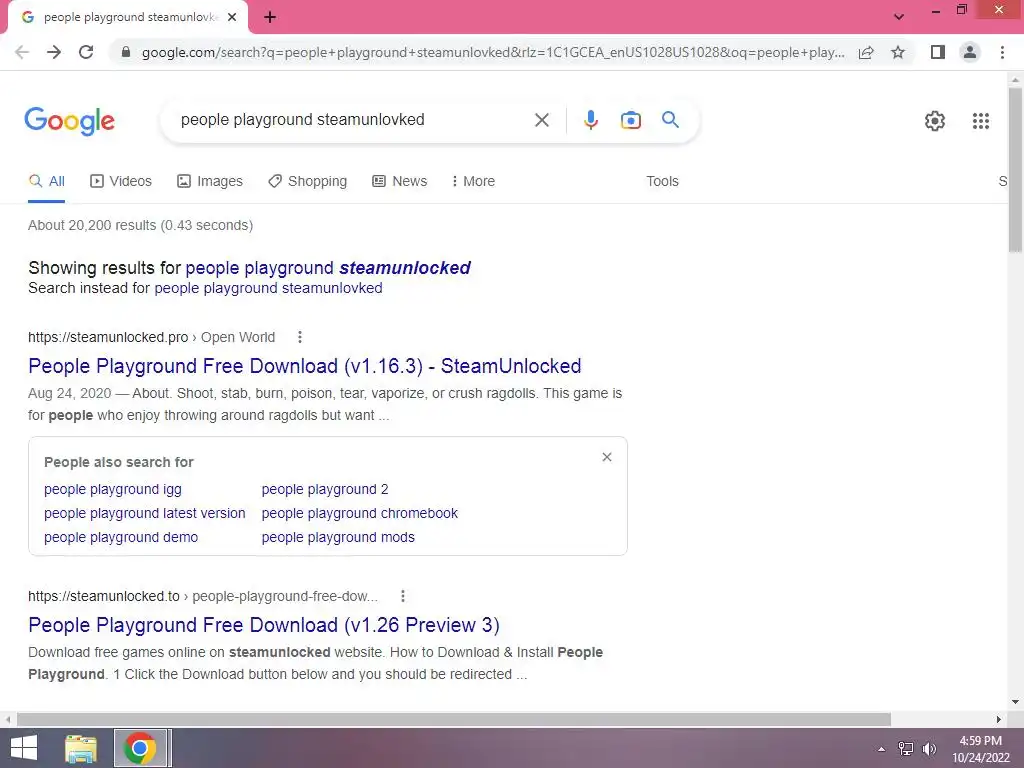Select 'people playground 2' suggestion
The width and height of the screenshot is (1024, 768).
(x=325, y=489)
